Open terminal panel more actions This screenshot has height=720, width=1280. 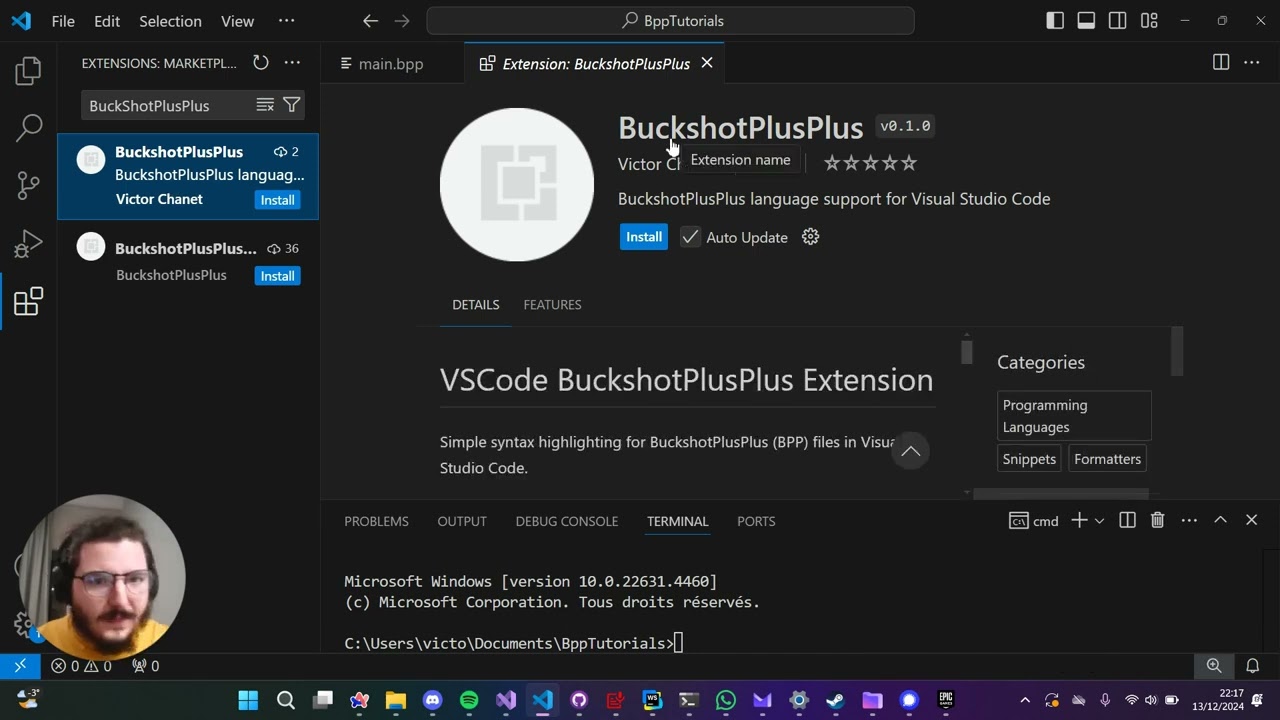coord(1189,520)
